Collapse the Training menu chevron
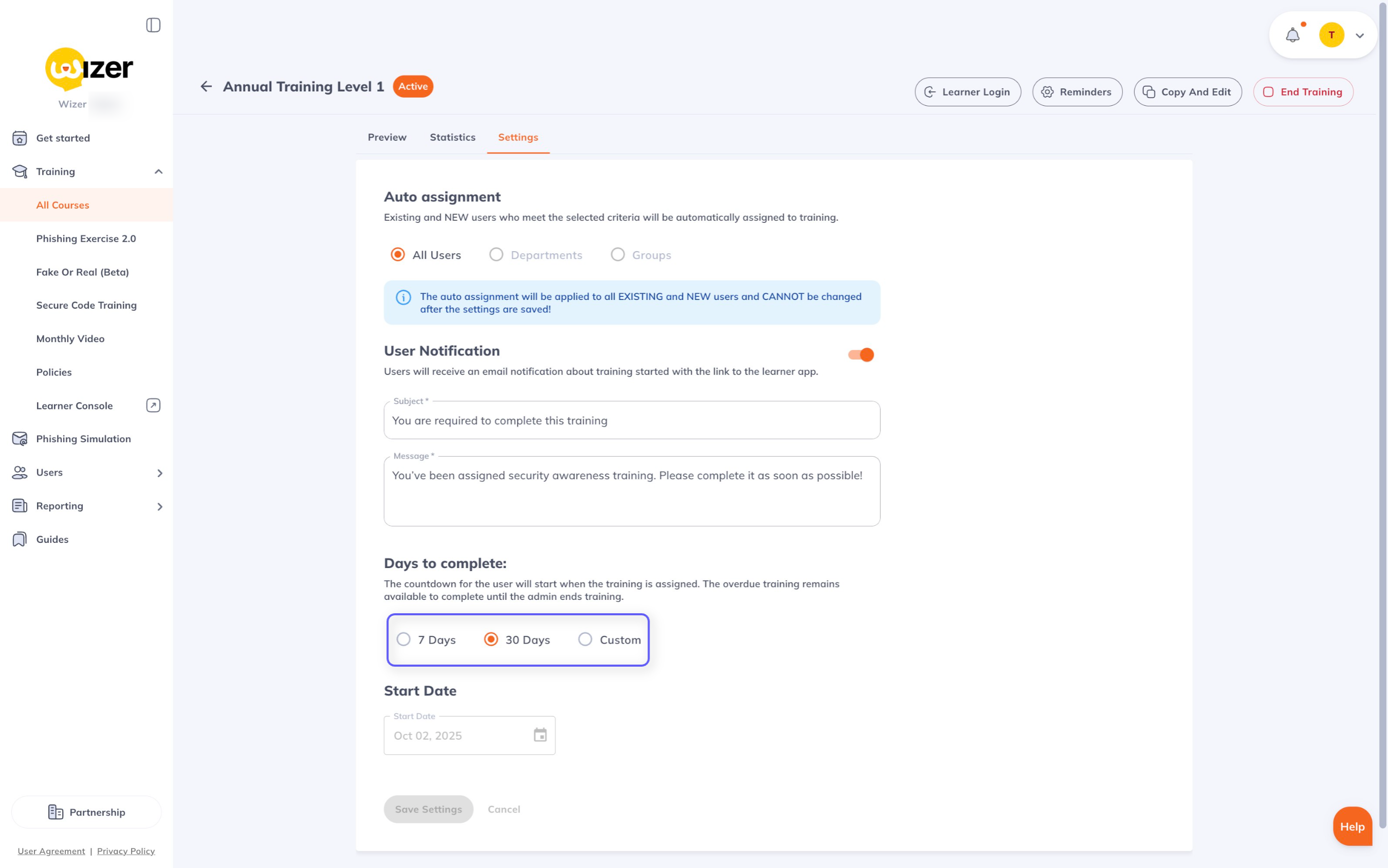 [158, 172]
